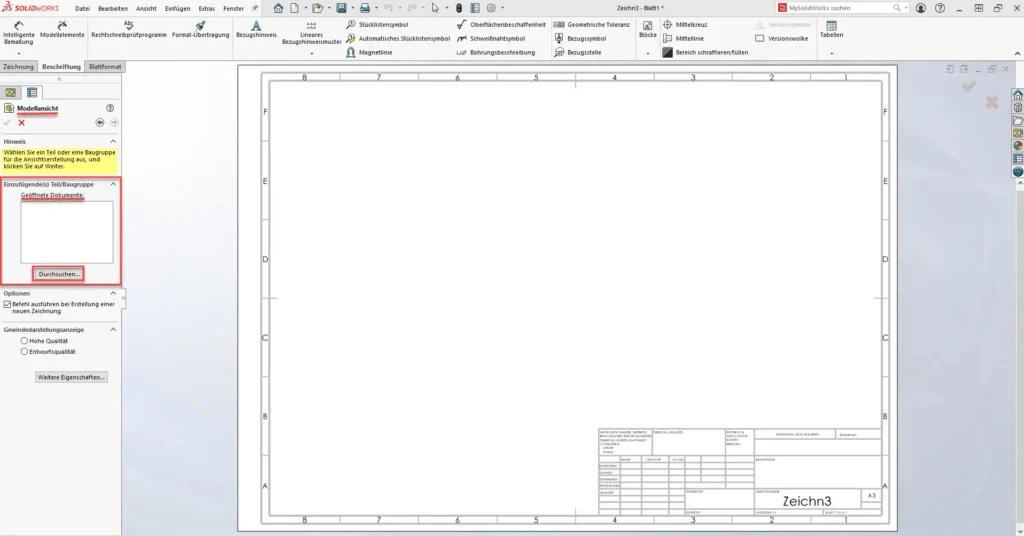Insert a Bezugshinweis note
Screen dimensions: 1024x536
[x=256, y=25]
